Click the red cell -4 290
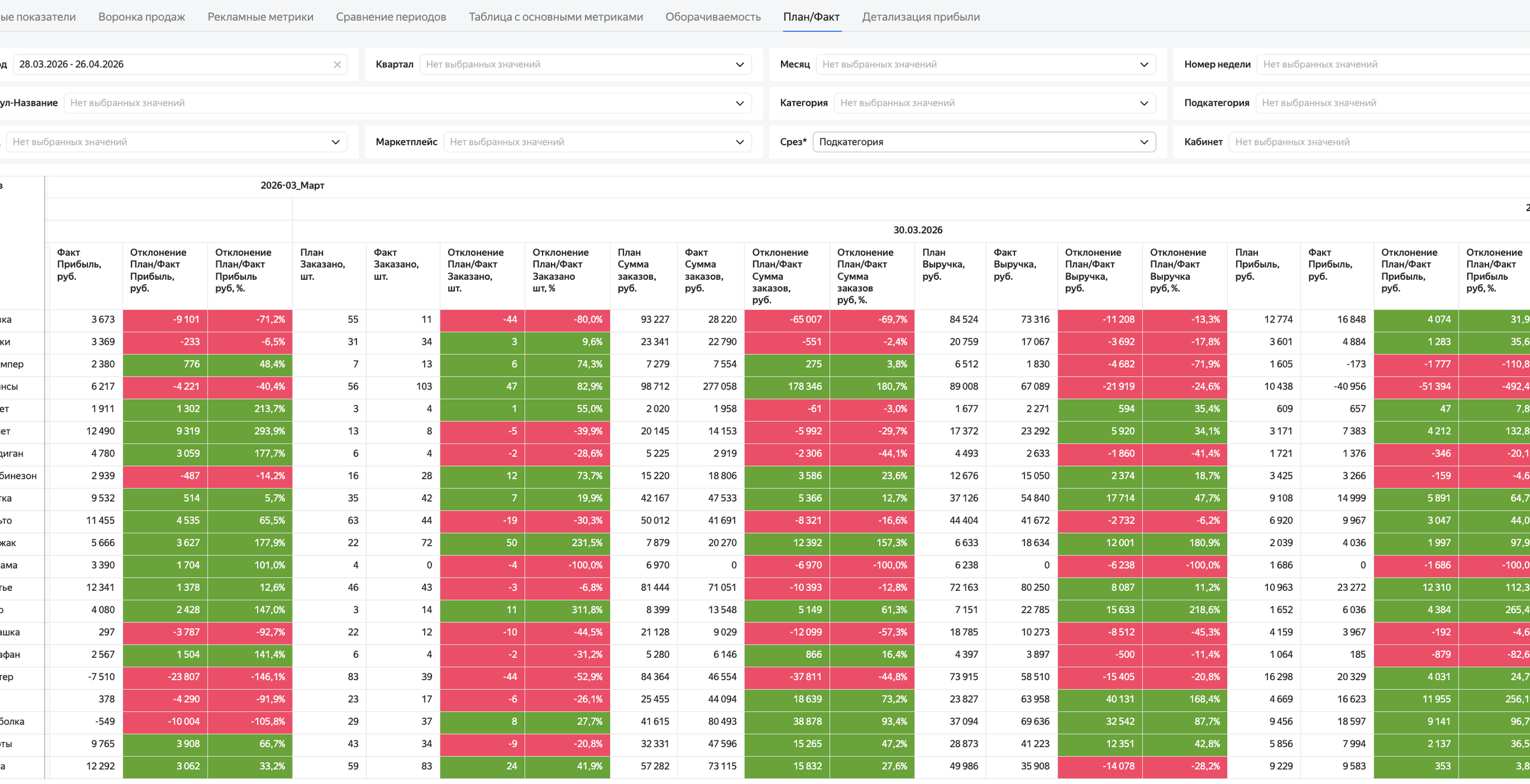Image resolution: width=1530 pixels, height=784 pixels. click(x=165, y=699)
